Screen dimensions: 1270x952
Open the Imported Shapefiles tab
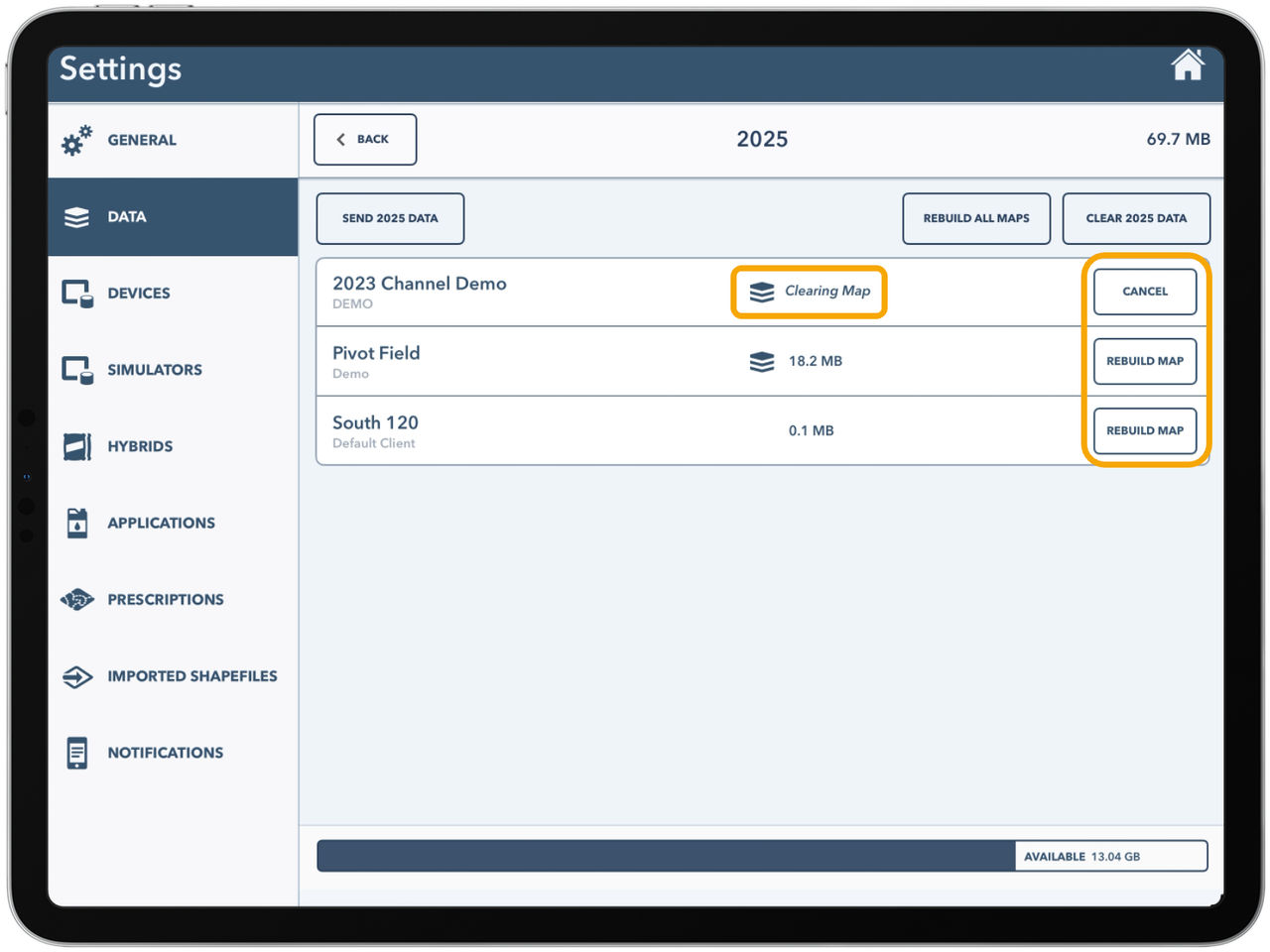coord(173,676)
